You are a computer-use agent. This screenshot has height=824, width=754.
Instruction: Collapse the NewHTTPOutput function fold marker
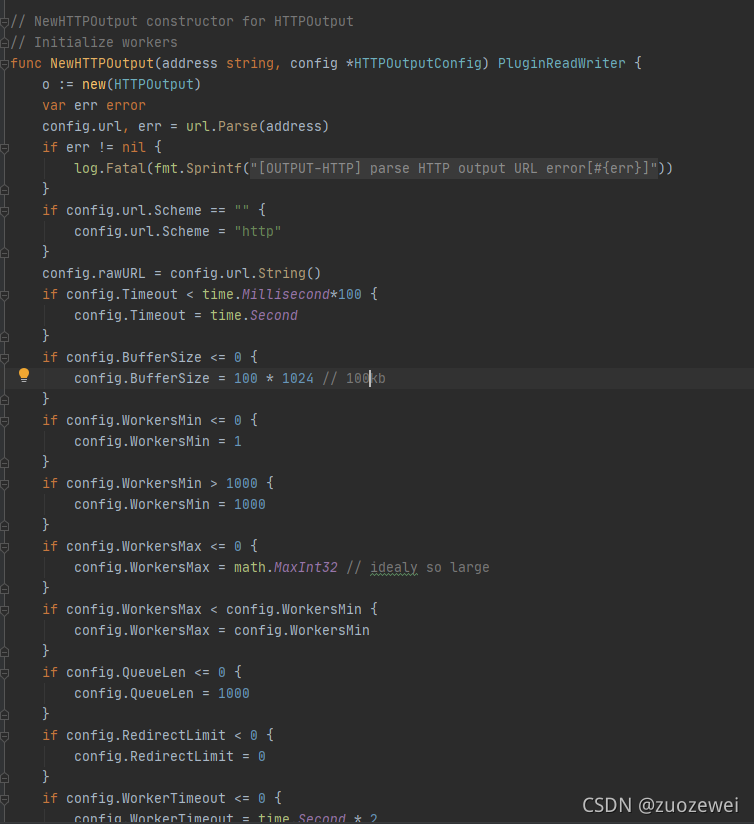tap(4, 64)
